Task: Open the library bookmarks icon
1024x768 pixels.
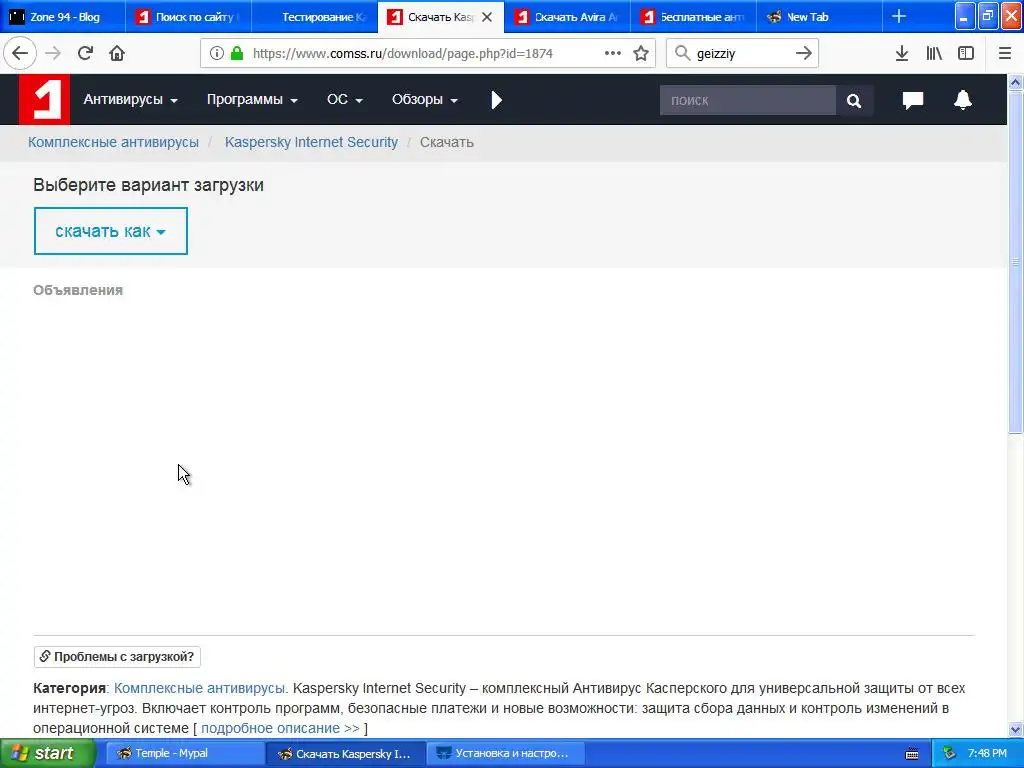Action: [x=934, y=54]
